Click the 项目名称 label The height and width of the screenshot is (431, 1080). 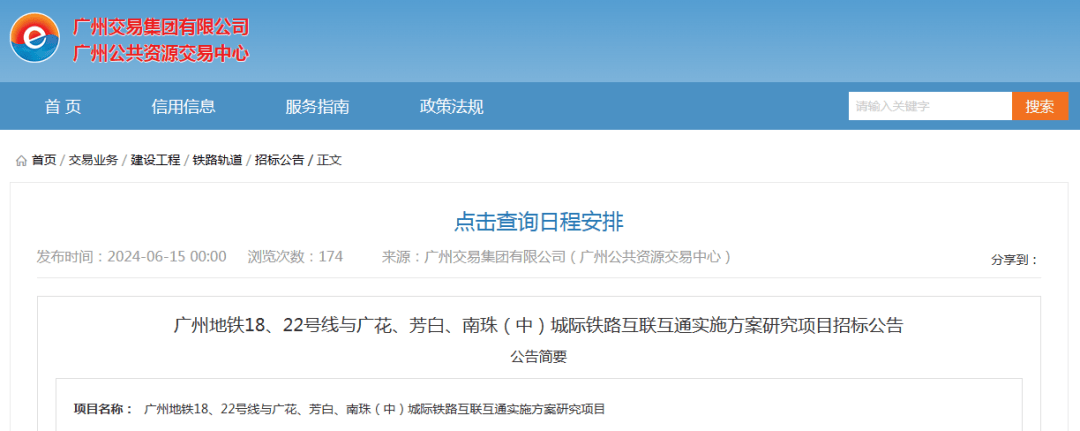104,409
